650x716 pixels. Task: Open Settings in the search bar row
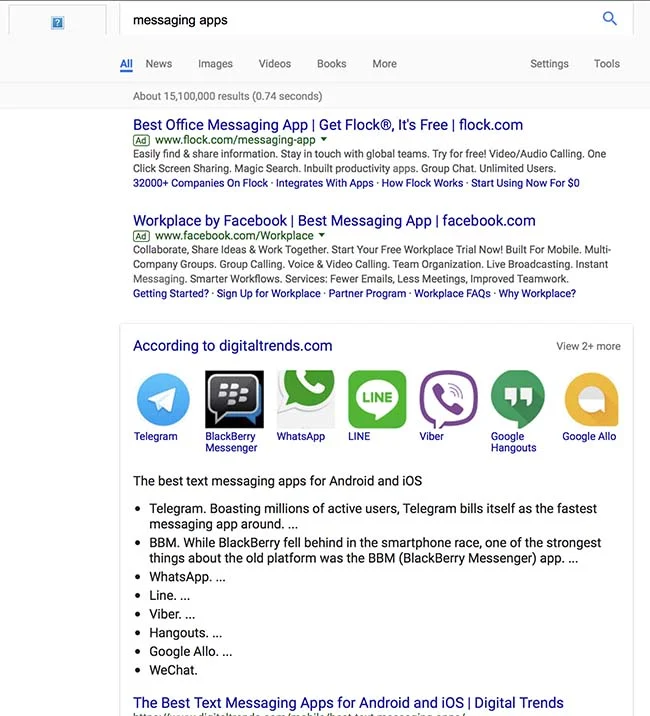pos(549,64)
